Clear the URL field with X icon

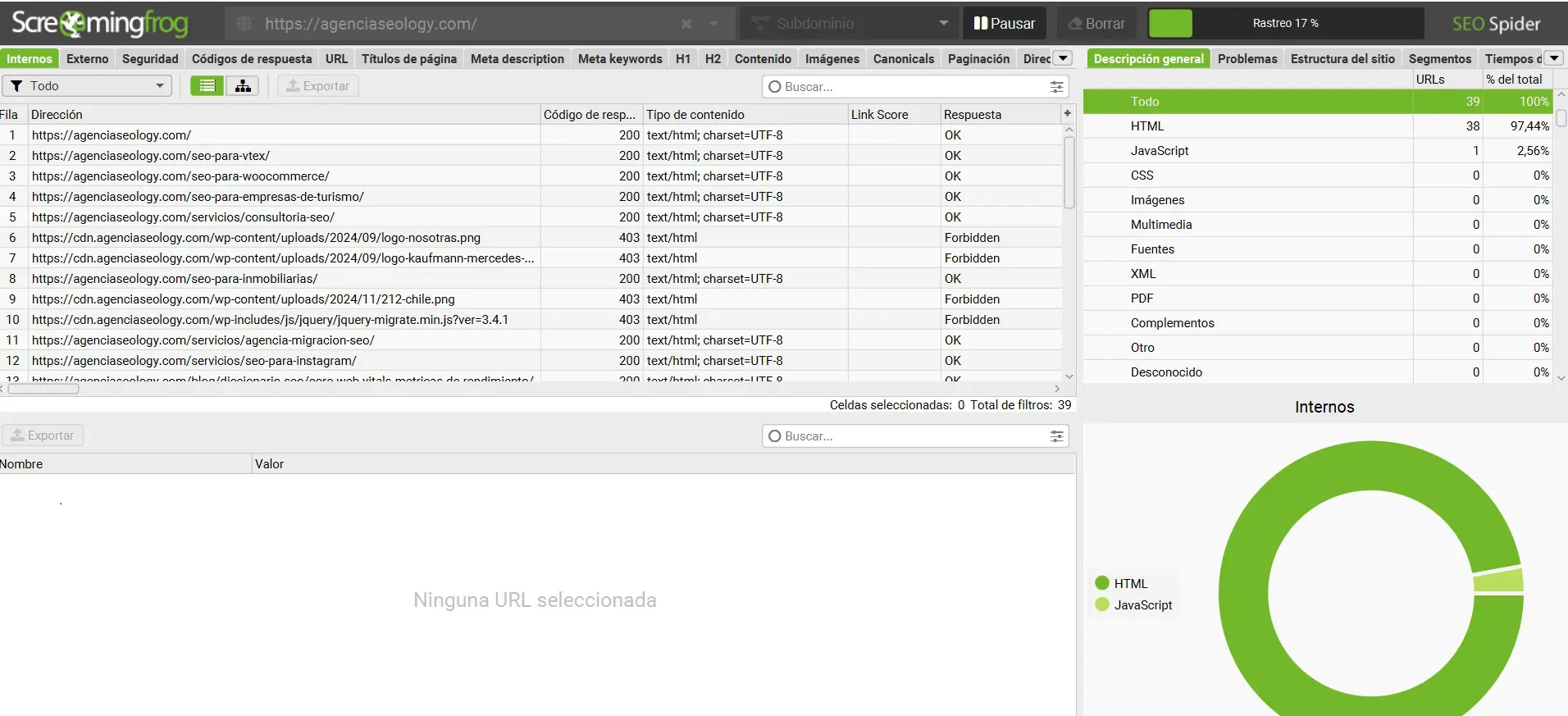point(686,25)
